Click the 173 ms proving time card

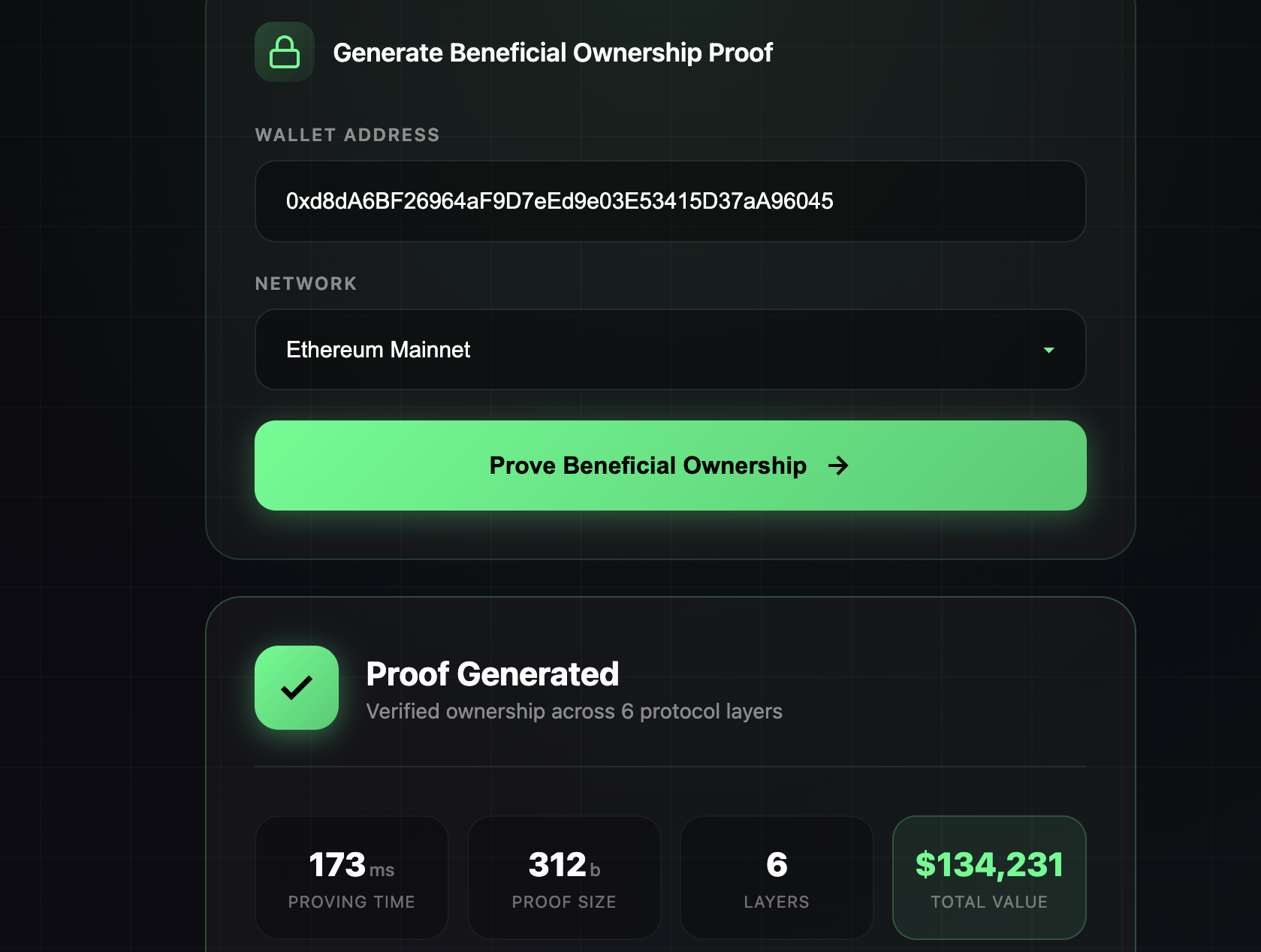(351, 878)
